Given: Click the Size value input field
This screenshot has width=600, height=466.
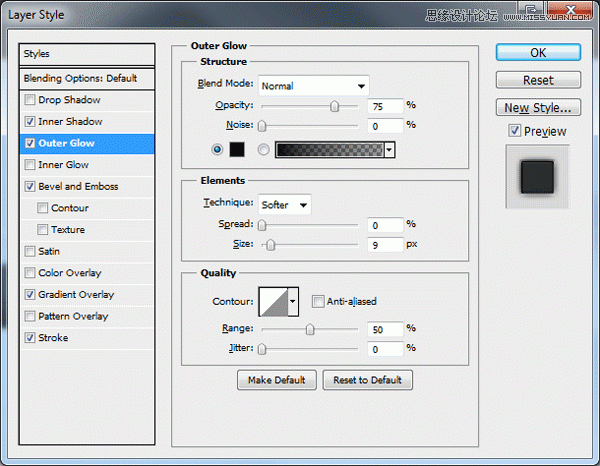Looking at the screenshot, I should click(x=385, y=244).
